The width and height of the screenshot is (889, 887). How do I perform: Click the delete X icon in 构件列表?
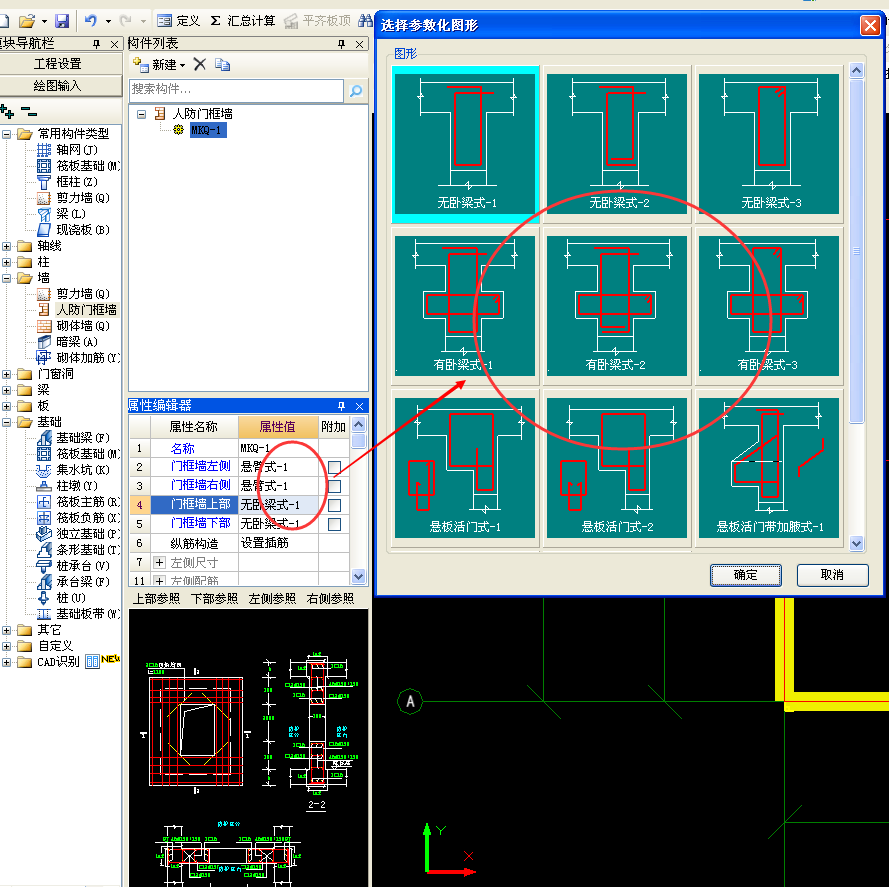pos(200,64)
